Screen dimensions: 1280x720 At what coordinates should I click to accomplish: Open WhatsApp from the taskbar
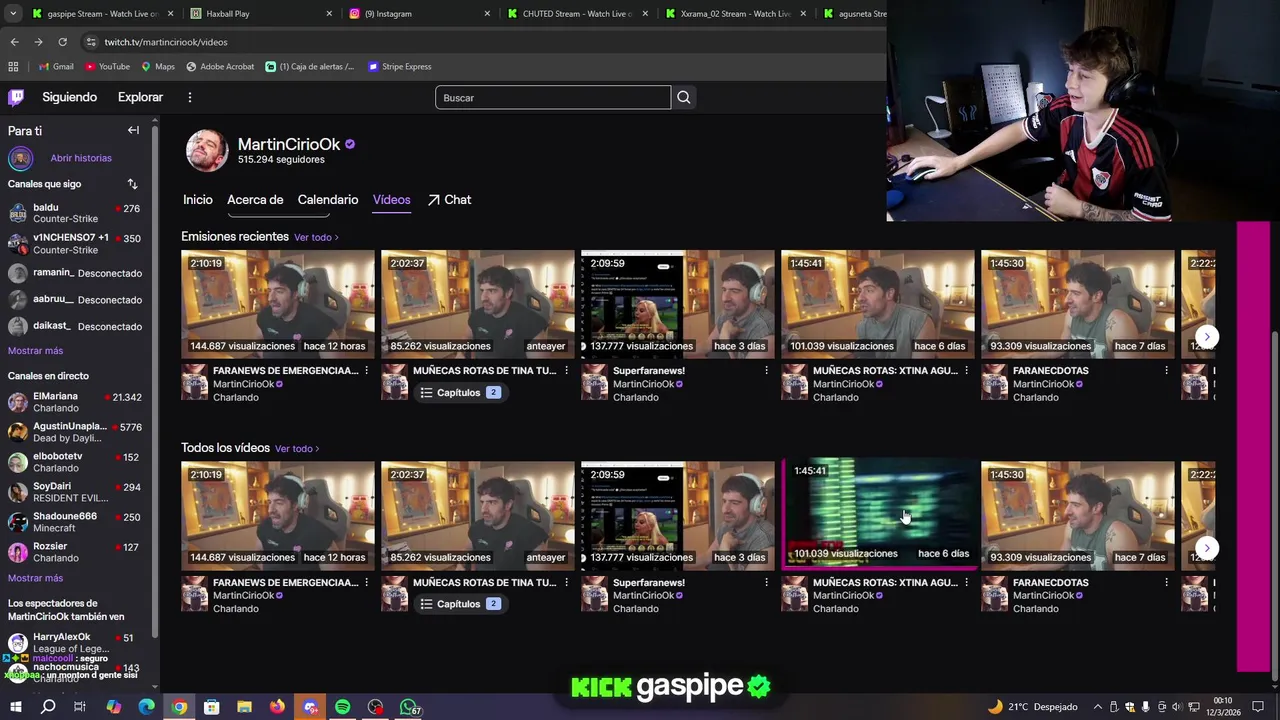coord(408,707)
